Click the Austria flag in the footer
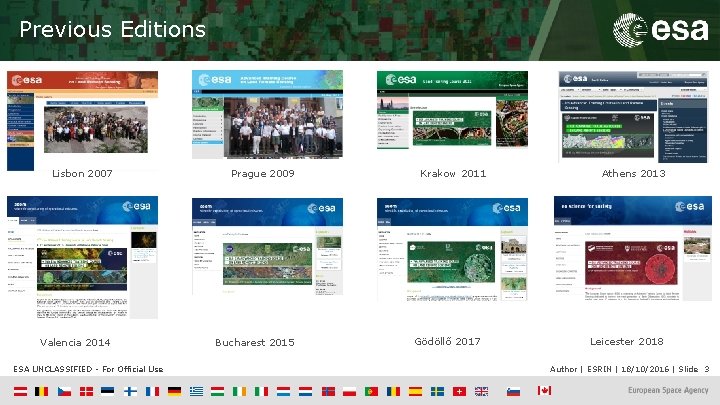 (x=20, y=391)
